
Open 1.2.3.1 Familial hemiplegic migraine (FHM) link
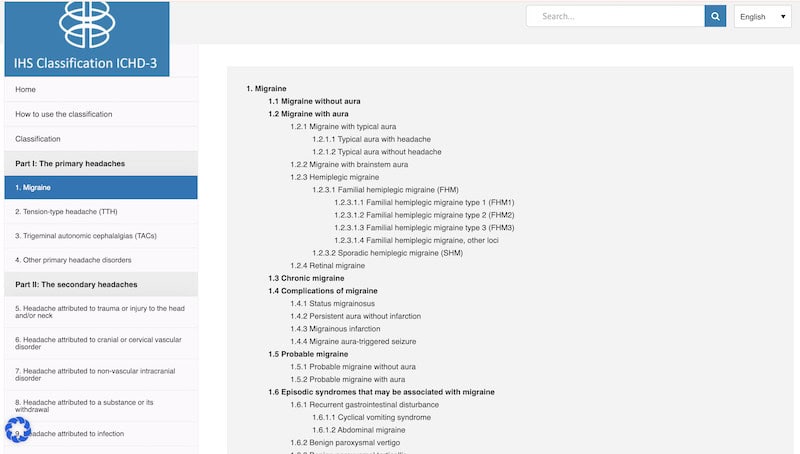tap(384, 190)
